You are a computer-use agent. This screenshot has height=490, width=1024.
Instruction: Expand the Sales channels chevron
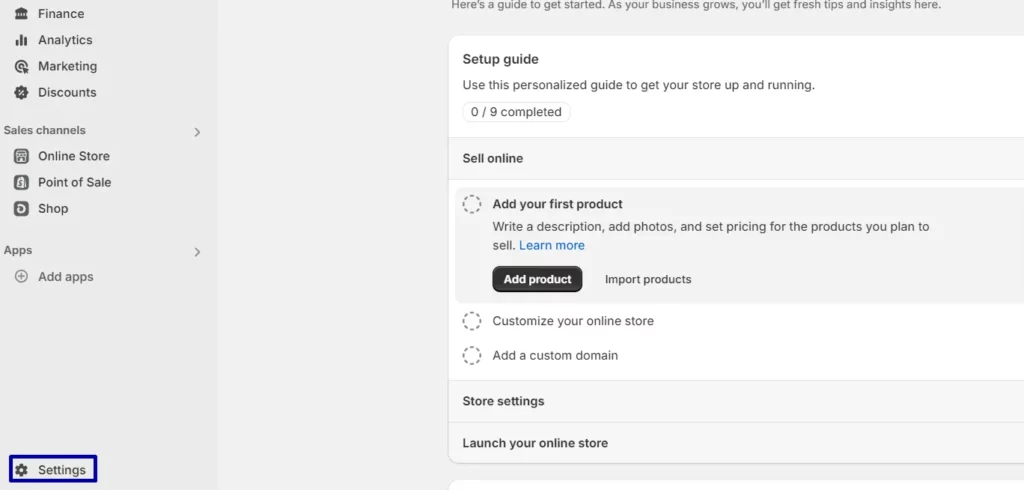tap(197, 132)
